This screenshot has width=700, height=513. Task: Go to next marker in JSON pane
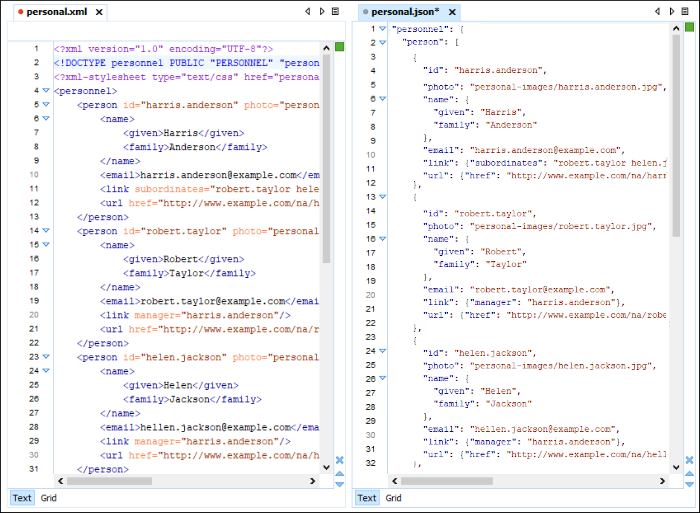click(689, 483)
